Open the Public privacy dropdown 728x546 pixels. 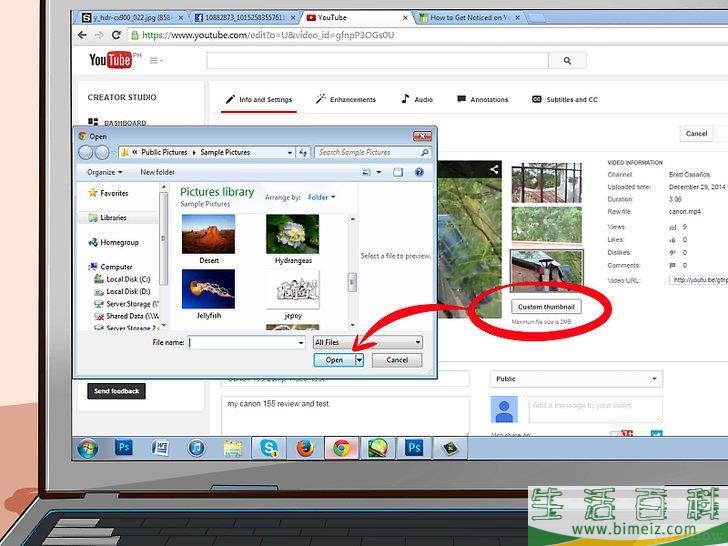coord(576,379)
